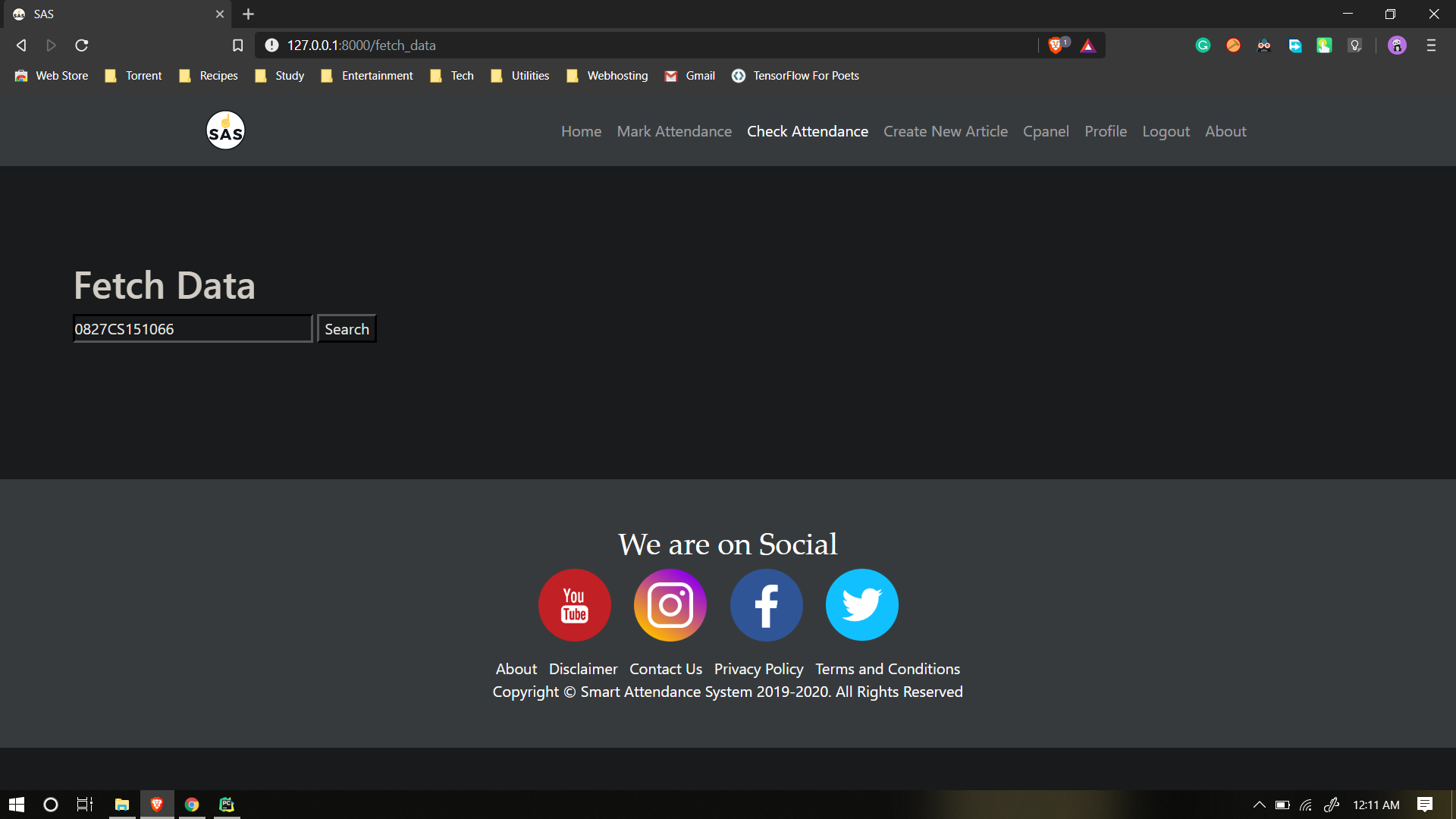1456x819 pixels.
Task: Open the Instagram social icon
Action: 670,604
